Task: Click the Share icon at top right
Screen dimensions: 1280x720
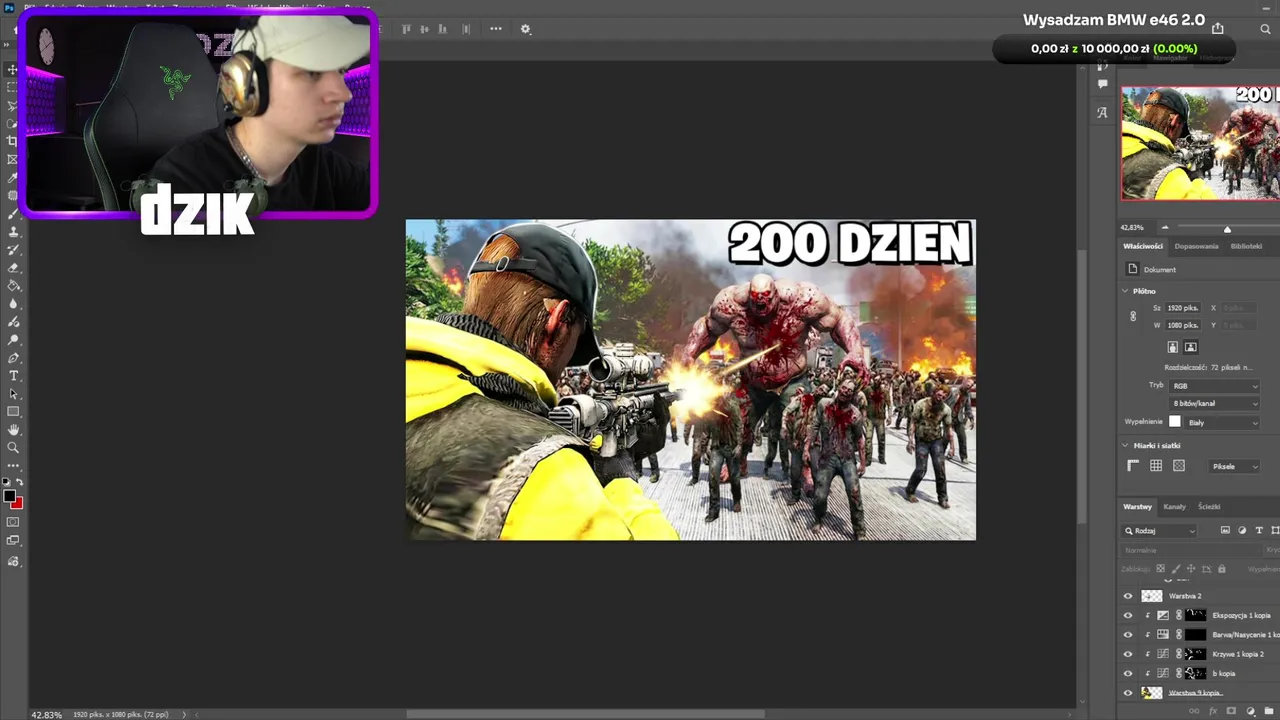Action: 1217,28
